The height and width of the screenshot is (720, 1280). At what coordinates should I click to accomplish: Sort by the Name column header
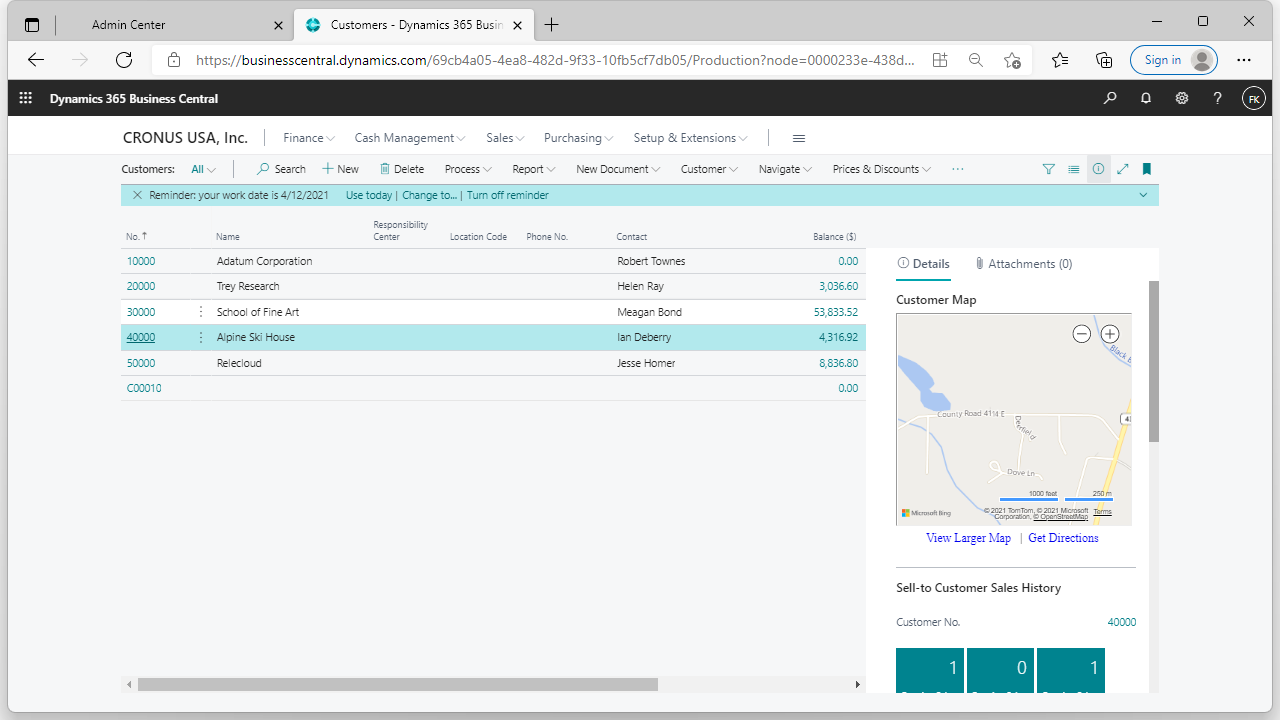[x=228, y=237]
